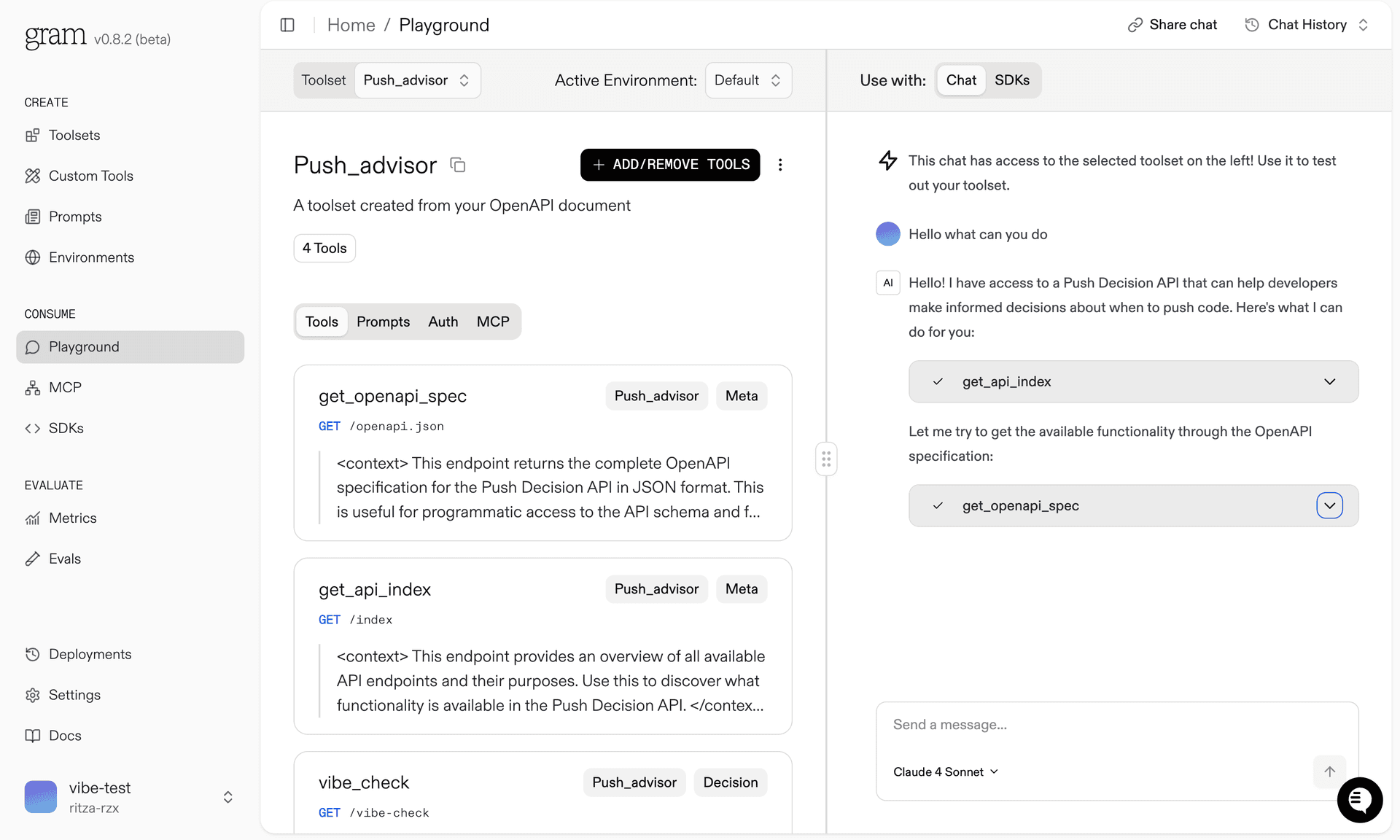The image size is (1400, 840).
Task: Select Chat mode toggle
Action: tap(960, 80)
